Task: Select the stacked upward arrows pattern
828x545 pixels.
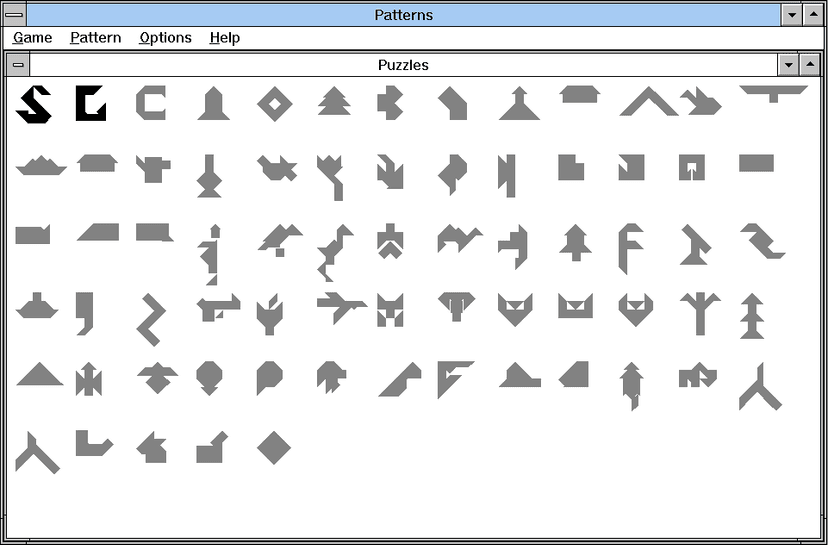Action: 752,316
